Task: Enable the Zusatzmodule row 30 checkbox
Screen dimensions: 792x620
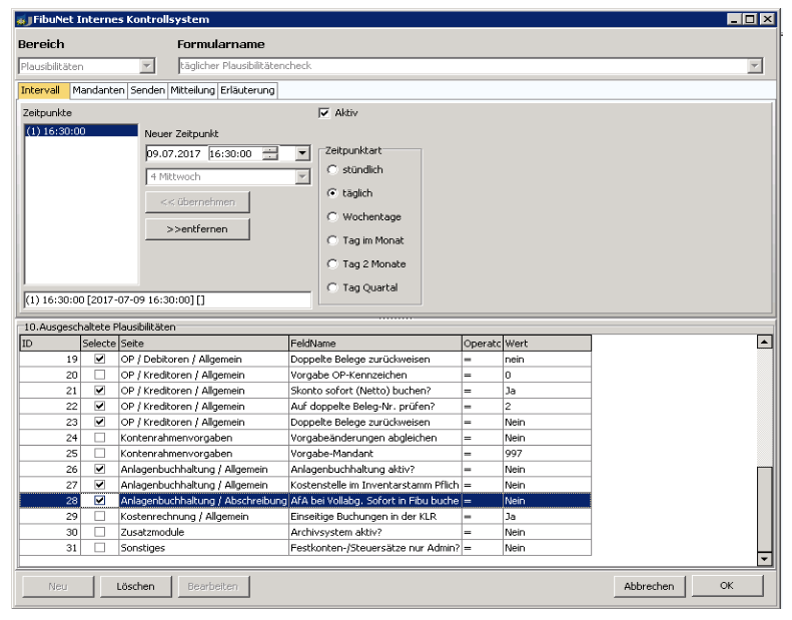Action: click(x=100, y=532)
